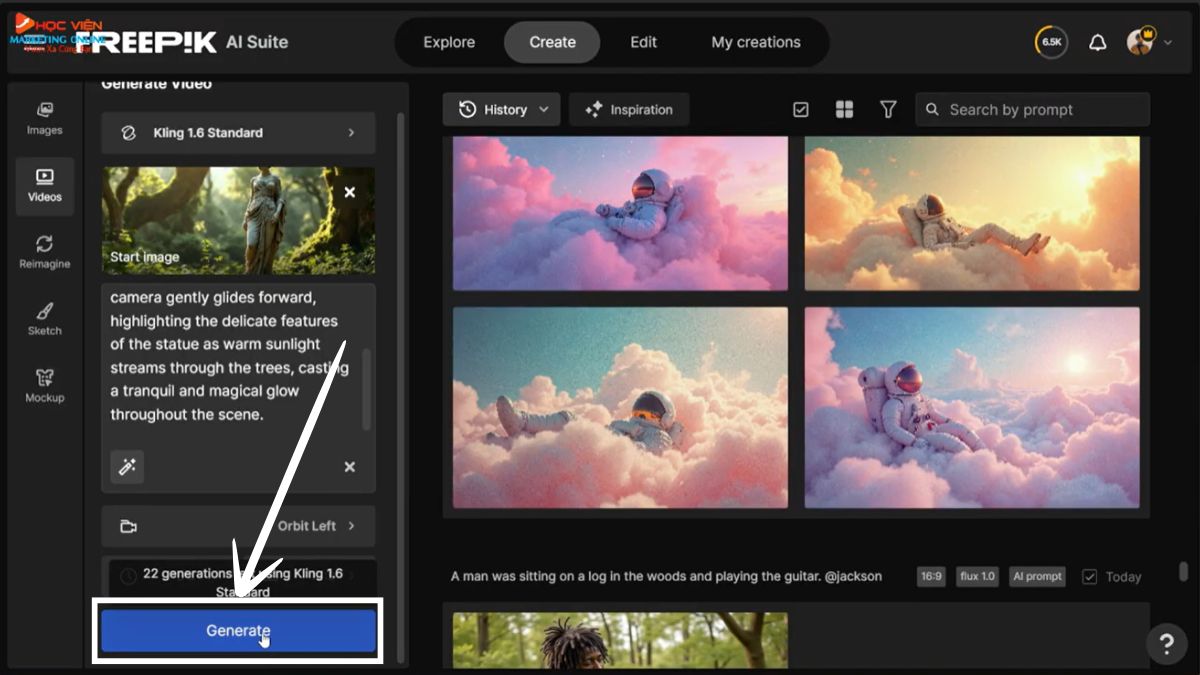Expand the Kling 1.6 Standard model selector

tap(238, 133)
